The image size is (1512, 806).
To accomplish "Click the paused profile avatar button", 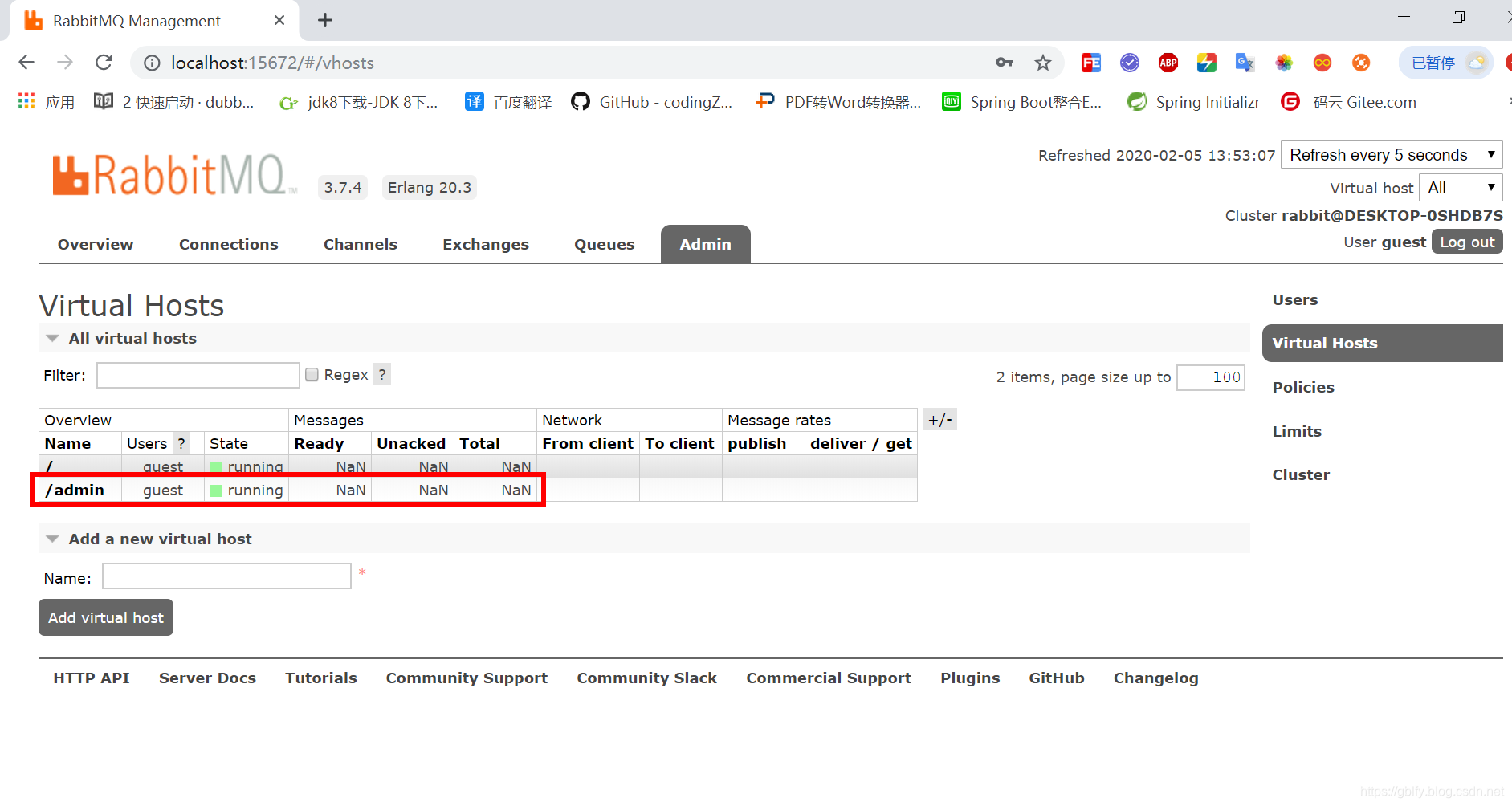I will pos(1446,63).
